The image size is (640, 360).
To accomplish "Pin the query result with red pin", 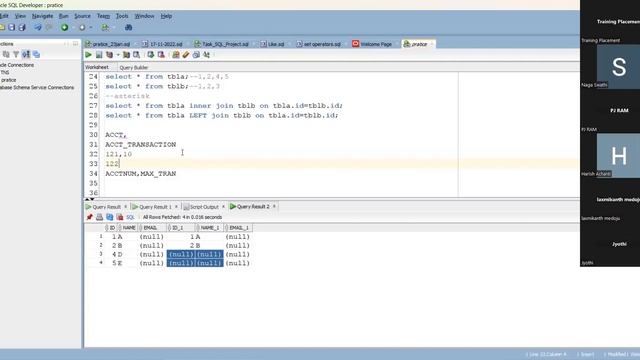I will [x=89, y=217].
